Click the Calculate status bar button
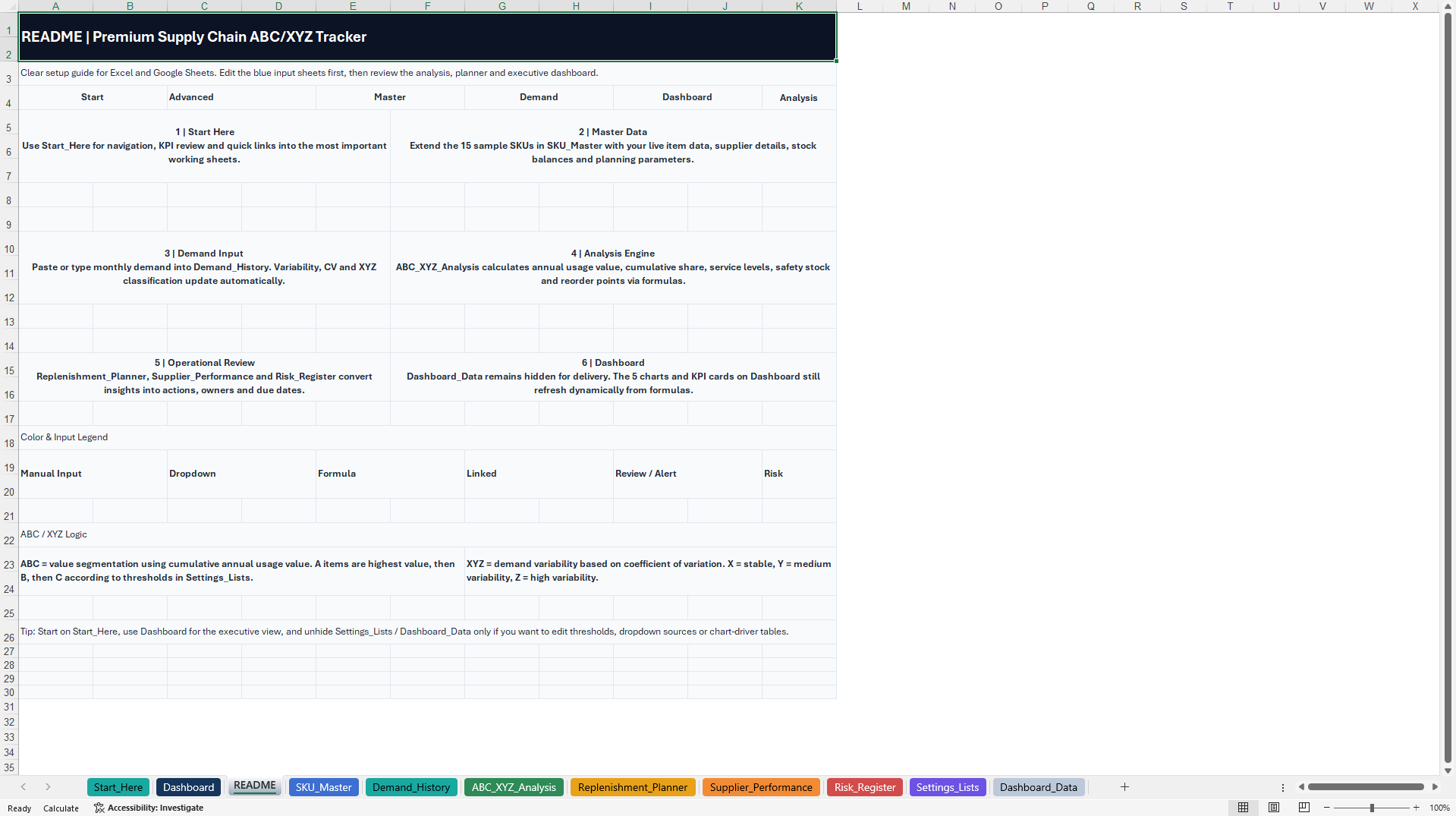Viewport: 1456px width, 816px height. tap(61, 808)
